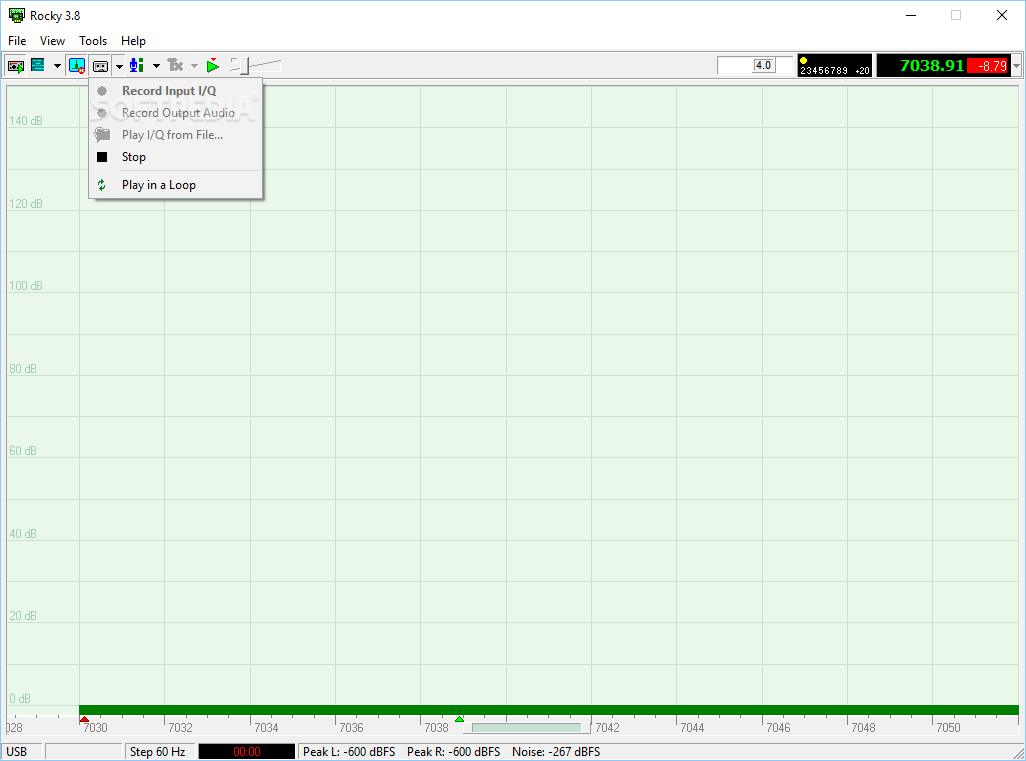Click the red 00:00 timer display

coord(247,752)
